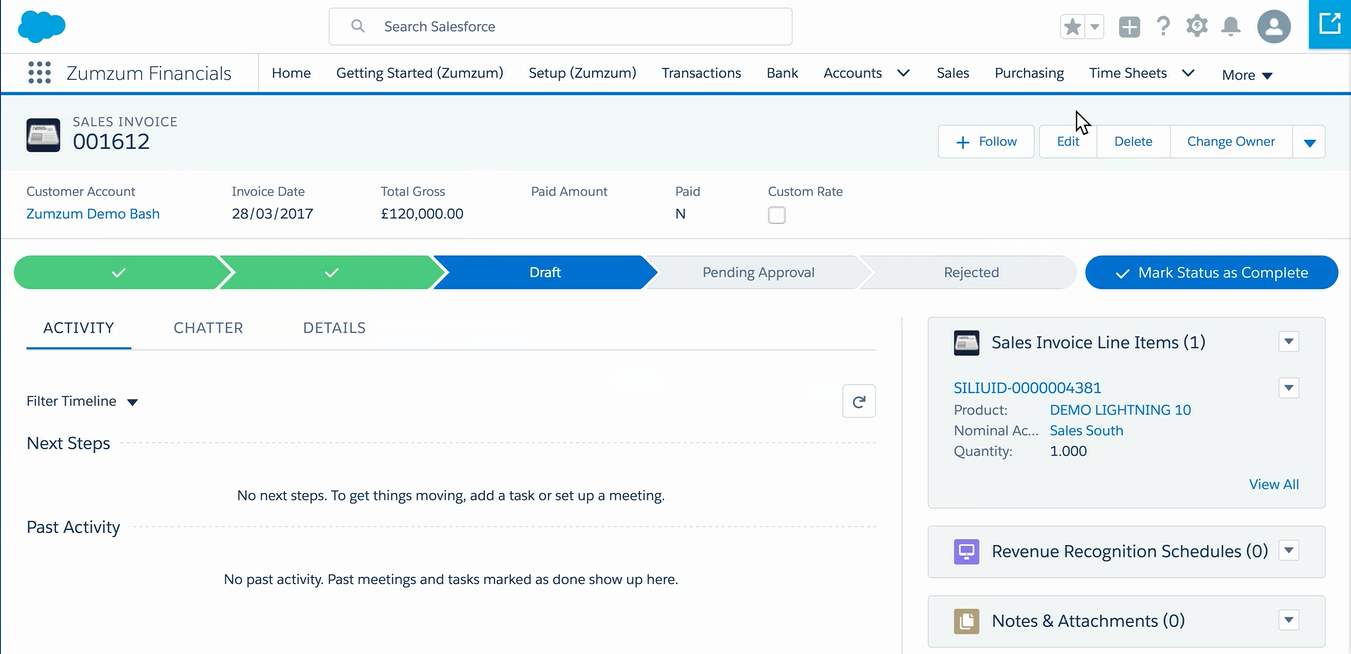Screen dimensions: 1351x654
Task: Click the Revenue Recognition Schedules panel icon
Action: pyautogui.click(x=966, y=551)
